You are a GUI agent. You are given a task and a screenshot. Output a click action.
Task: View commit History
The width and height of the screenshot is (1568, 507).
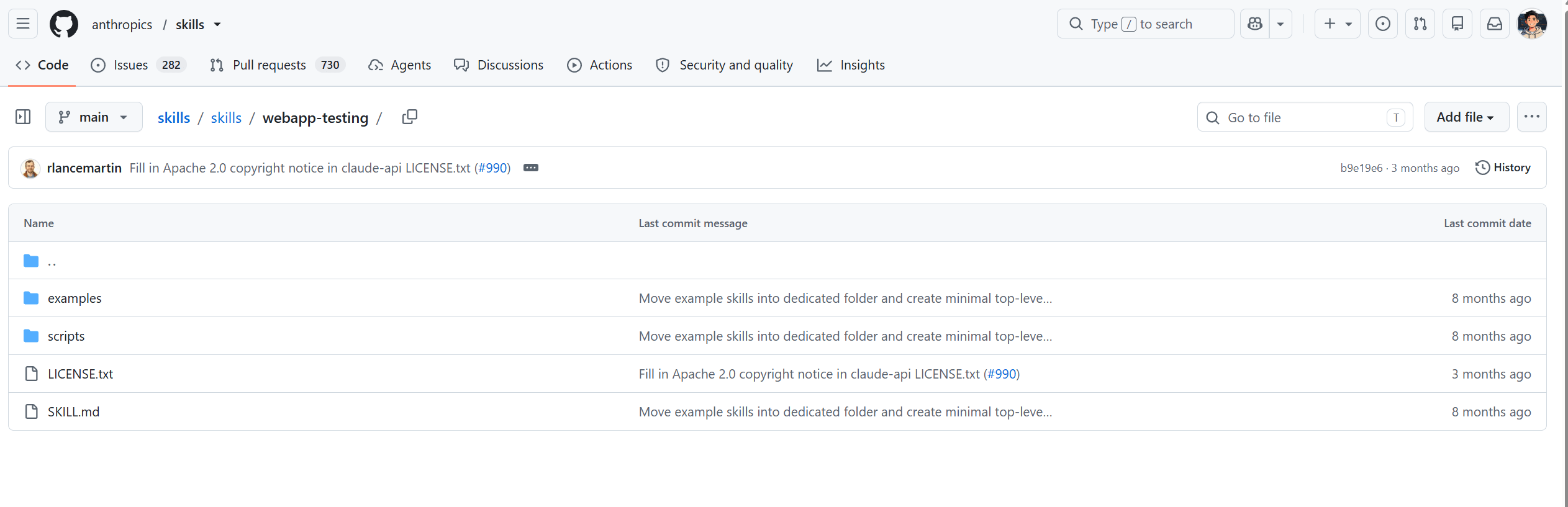(1503, 168)
